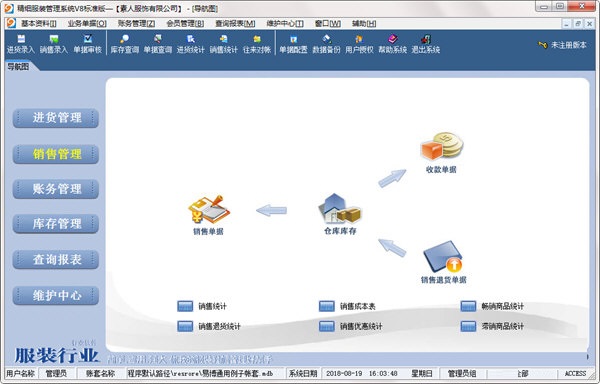Open 帮助系统 from the toolbar
The height and width of the screenshot is (384, 600).
[393, 44]
